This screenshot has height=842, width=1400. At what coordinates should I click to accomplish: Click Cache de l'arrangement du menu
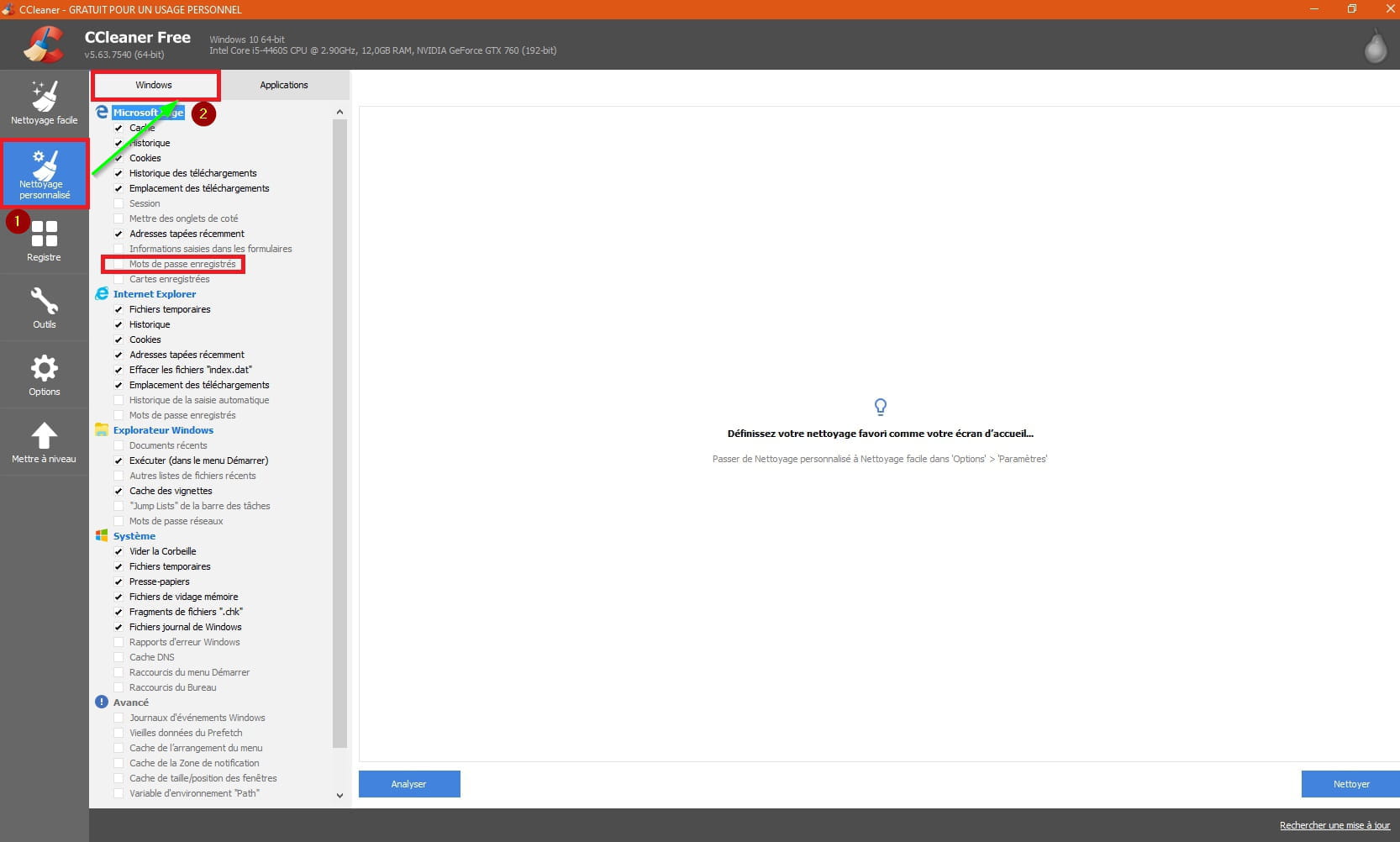[196, 748]
